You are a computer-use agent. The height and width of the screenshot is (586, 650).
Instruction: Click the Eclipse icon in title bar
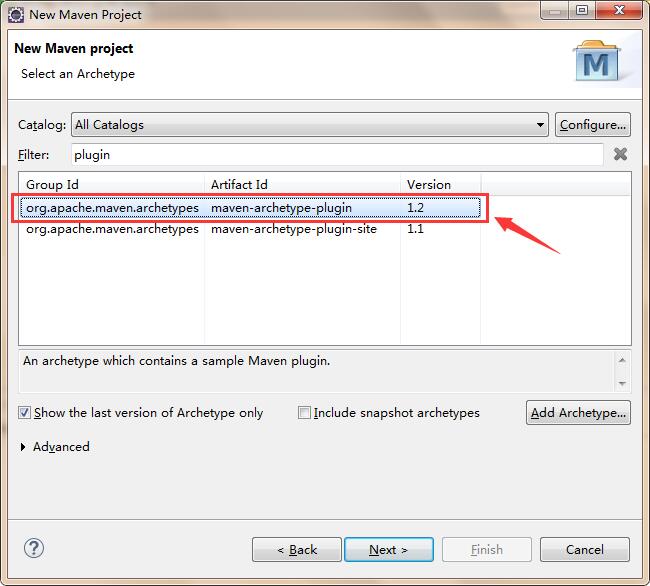(x=16, y=15)
